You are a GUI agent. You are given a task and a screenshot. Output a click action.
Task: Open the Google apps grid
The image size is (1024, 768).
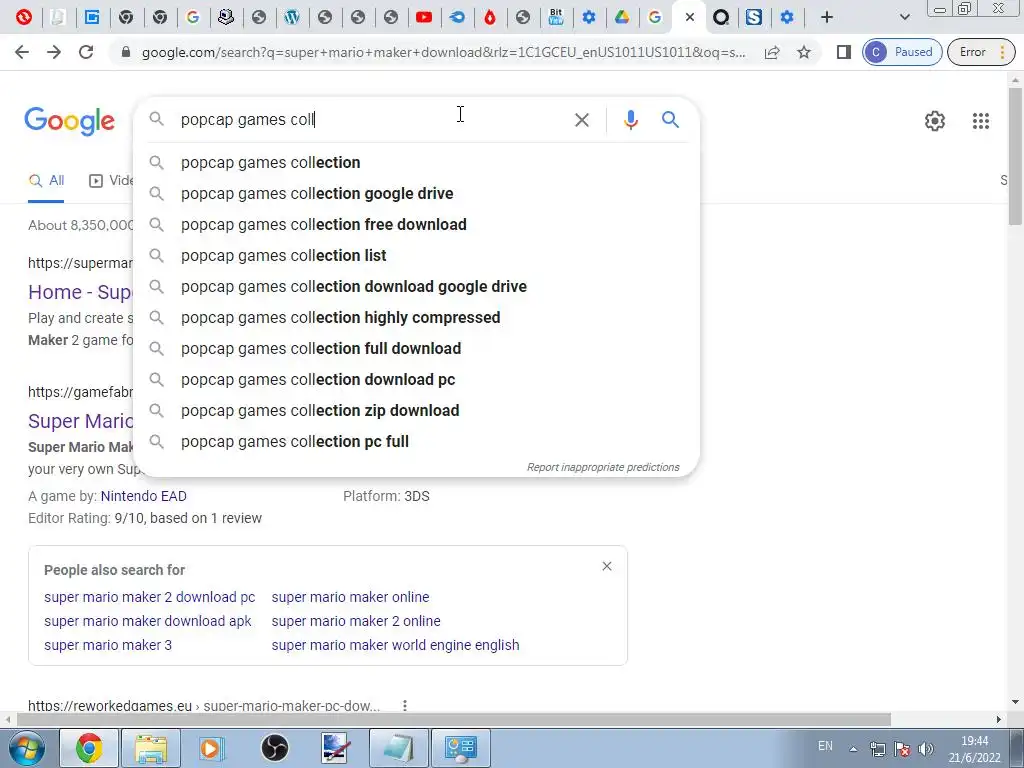point(981,121)
